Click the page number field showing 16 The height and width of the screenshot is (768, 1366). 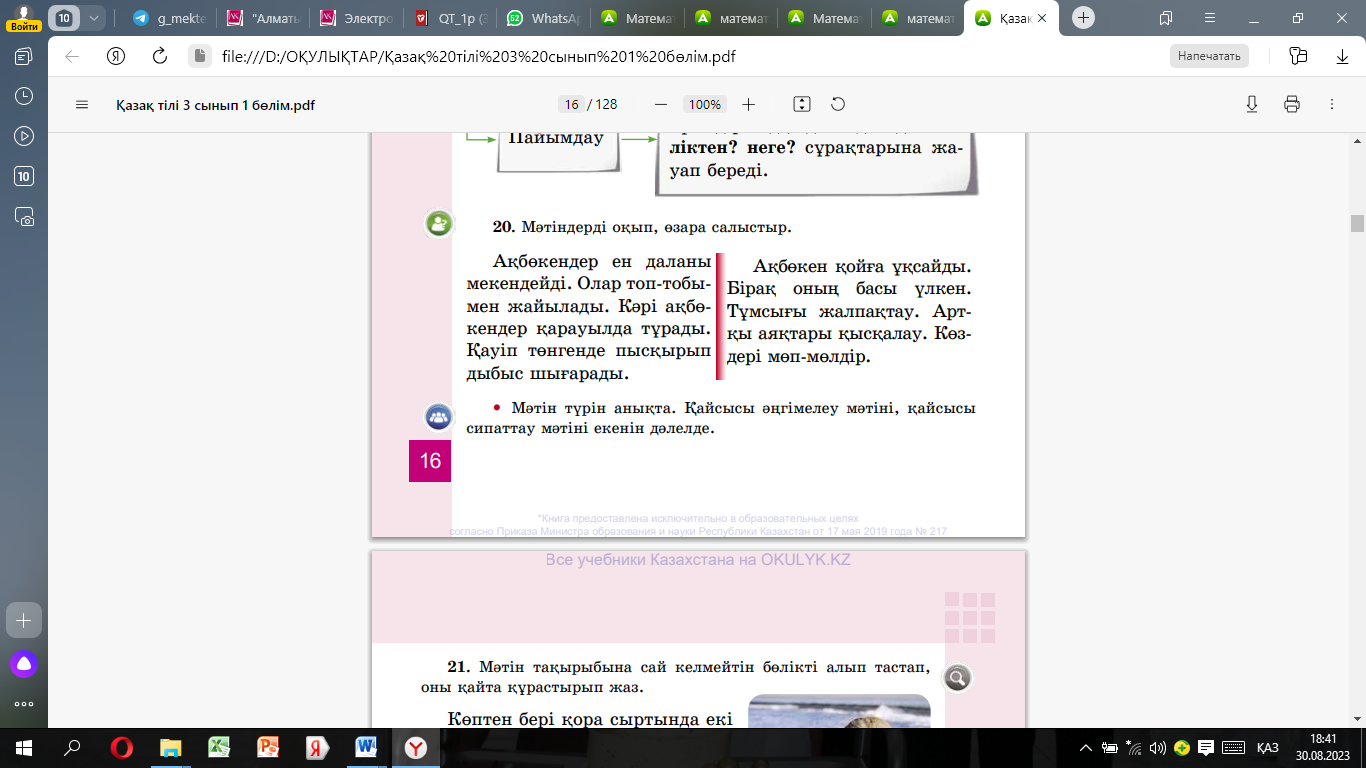click(x=572, y=104)
